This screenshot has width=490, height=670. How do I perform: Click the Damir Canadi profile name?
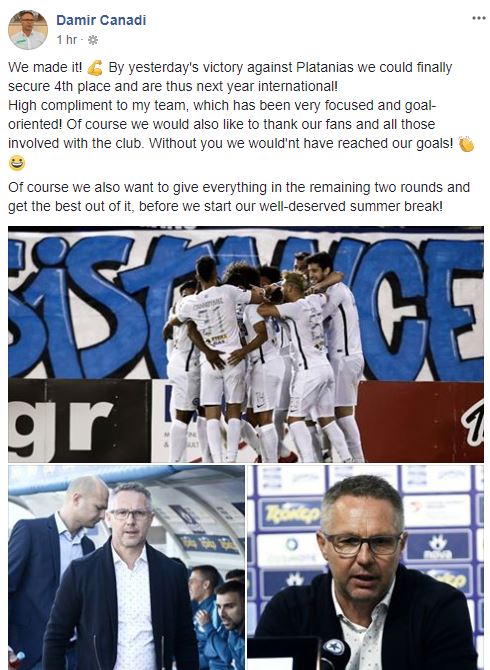(x=101, y=20)
